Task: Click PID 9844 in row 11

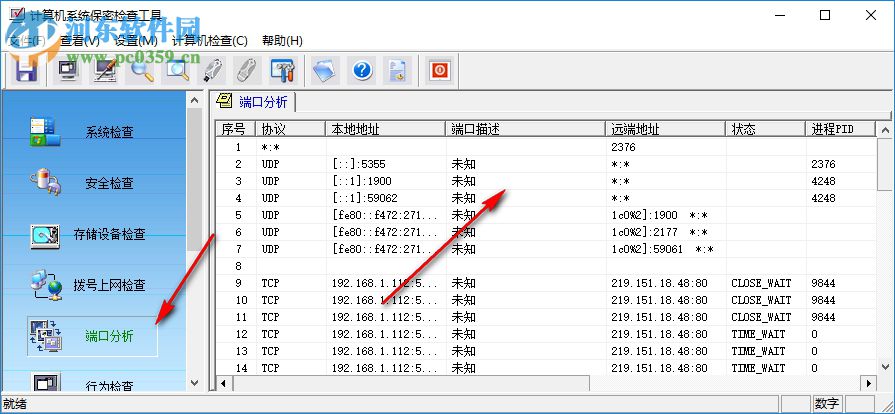Action: coord(823,317)
